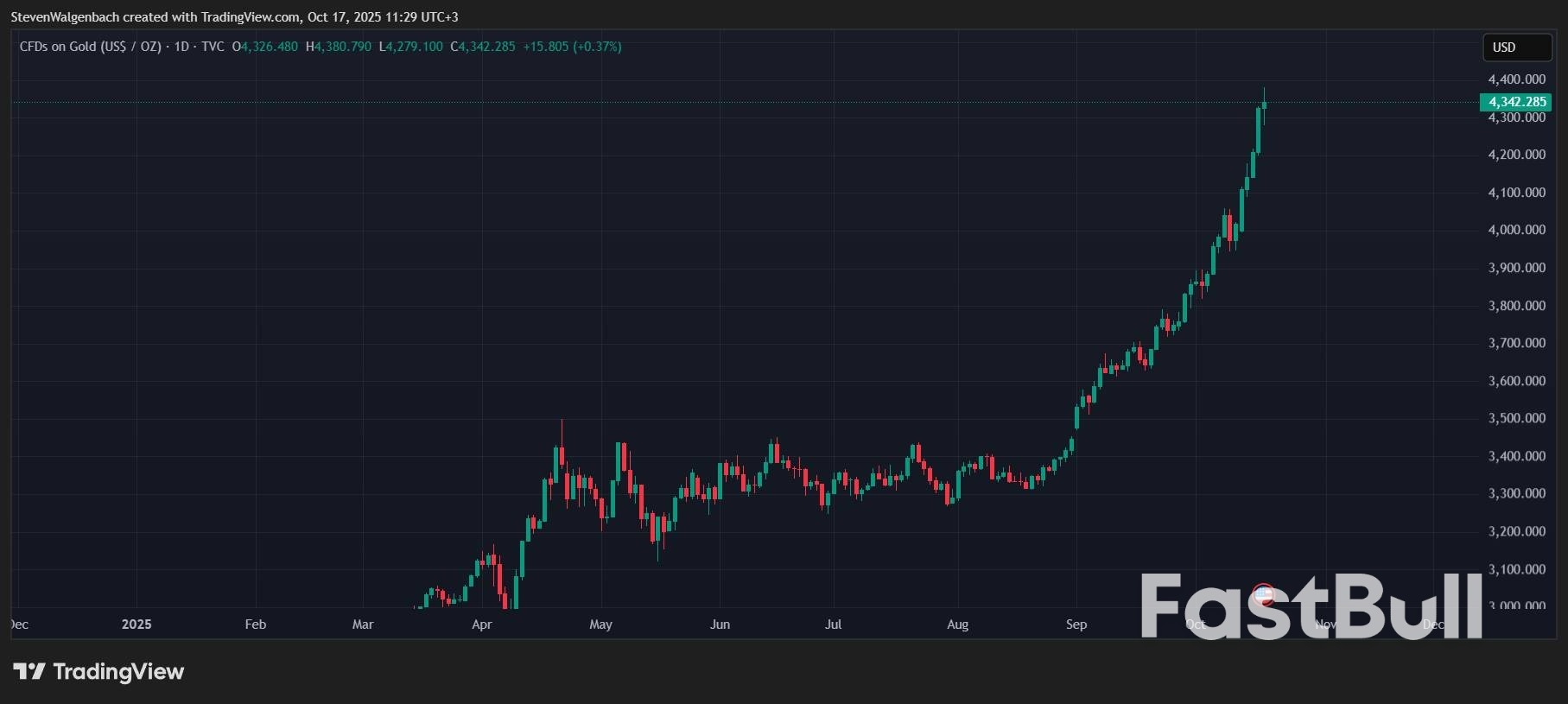Click the 4,000.000 price axis label

tap(1516, 230)
